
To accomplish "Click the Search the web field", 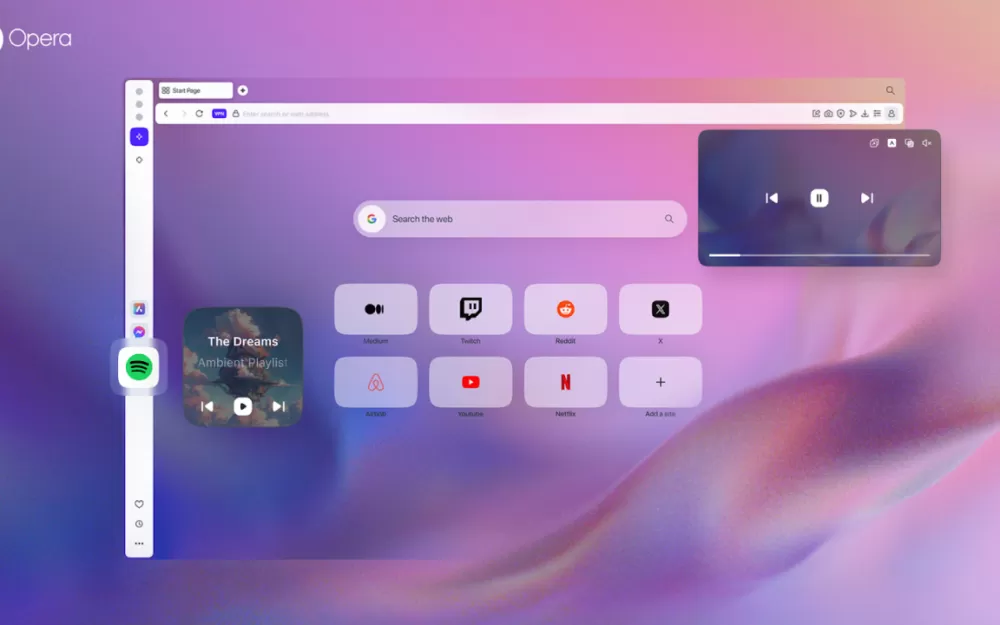I will pos(520,219).
